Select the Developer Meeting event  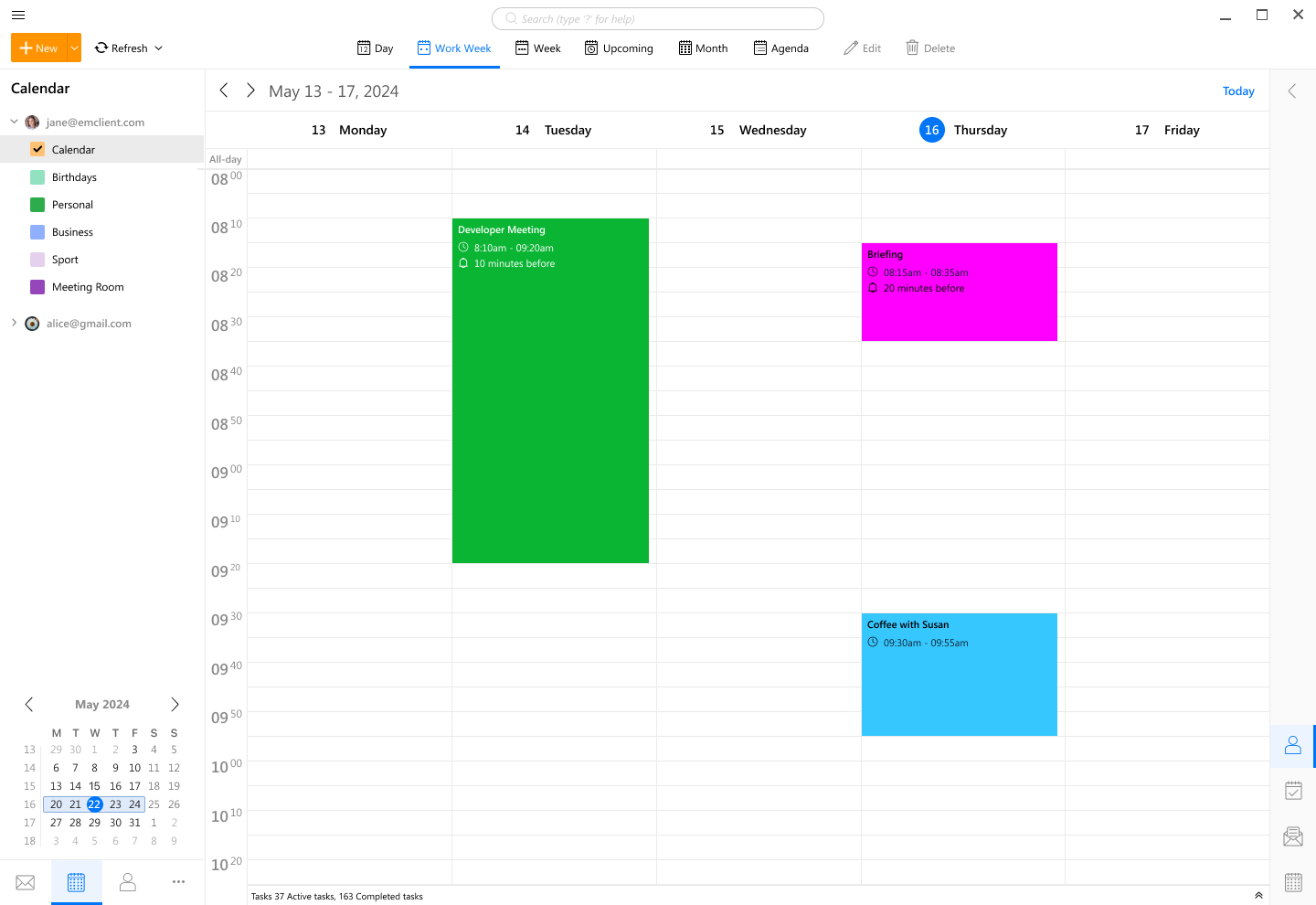[x=550, y=393]
